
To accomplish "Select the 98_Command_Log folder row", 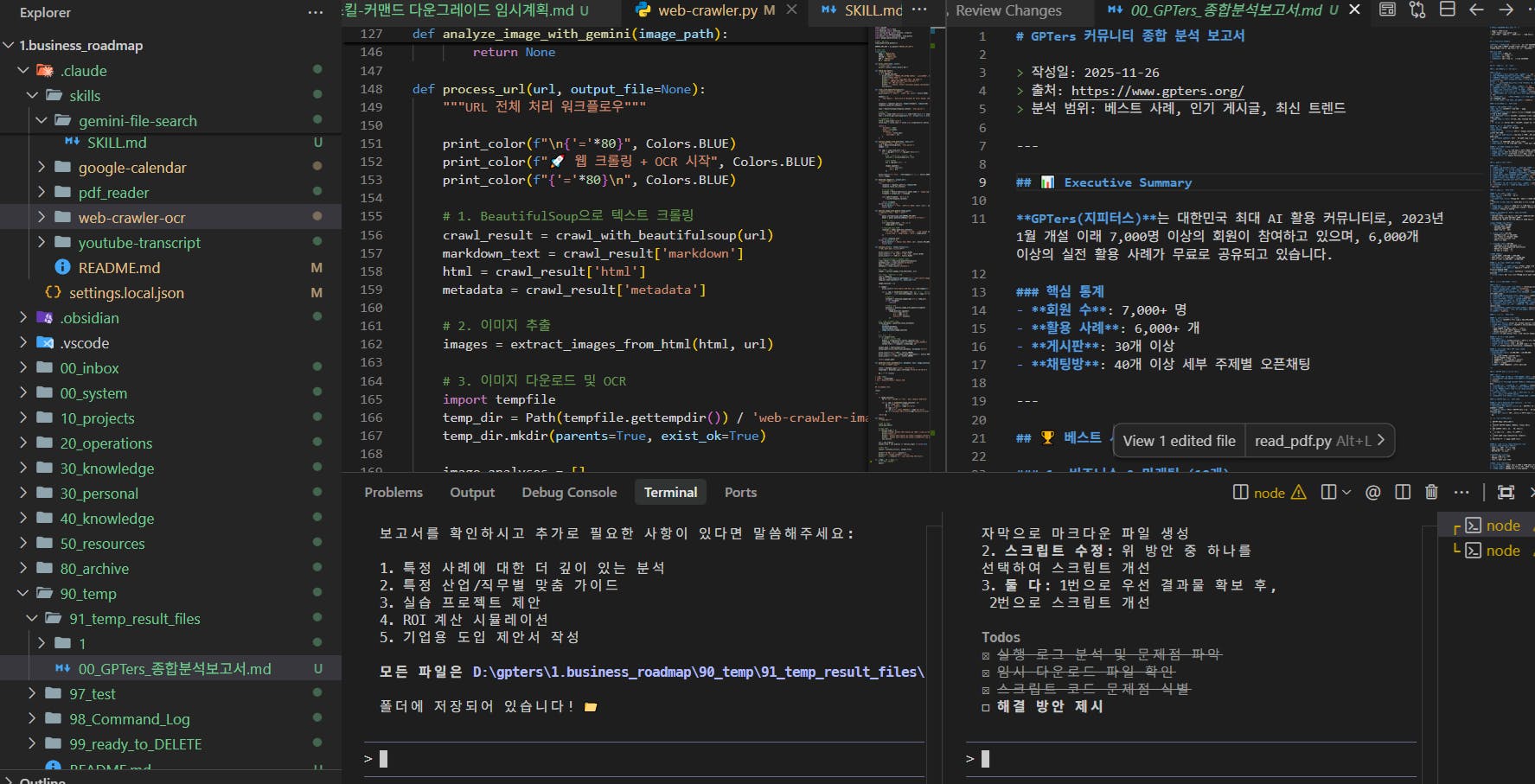I will [x=170, y=719].
